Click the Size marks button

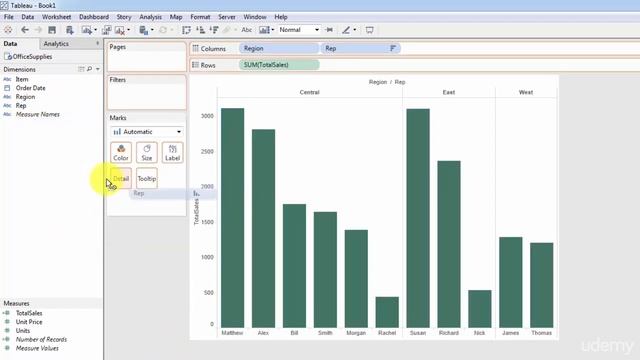tap(147, 153)
